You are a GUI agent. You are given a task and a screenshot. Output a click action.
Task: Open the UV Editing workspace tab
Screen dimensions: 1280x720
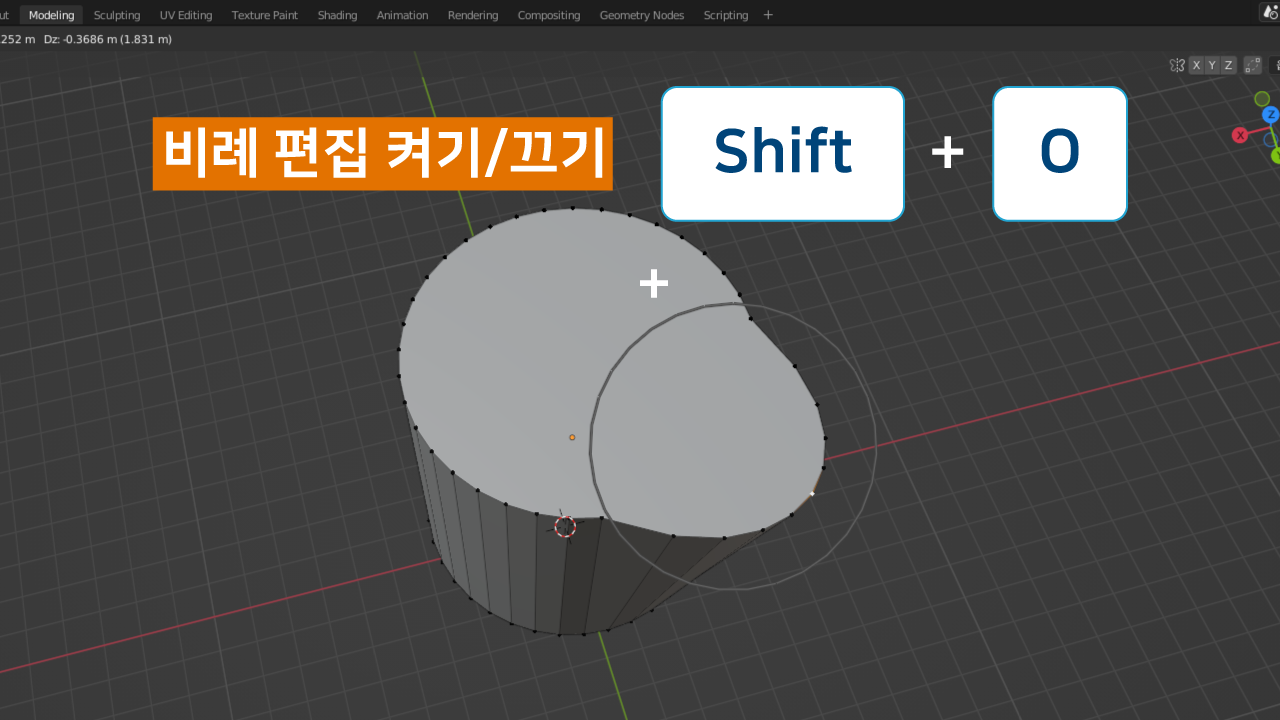(x=186, y=15)
